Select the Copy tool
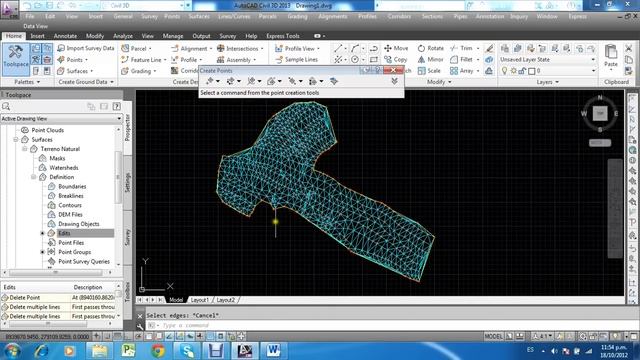 [396, 60]
